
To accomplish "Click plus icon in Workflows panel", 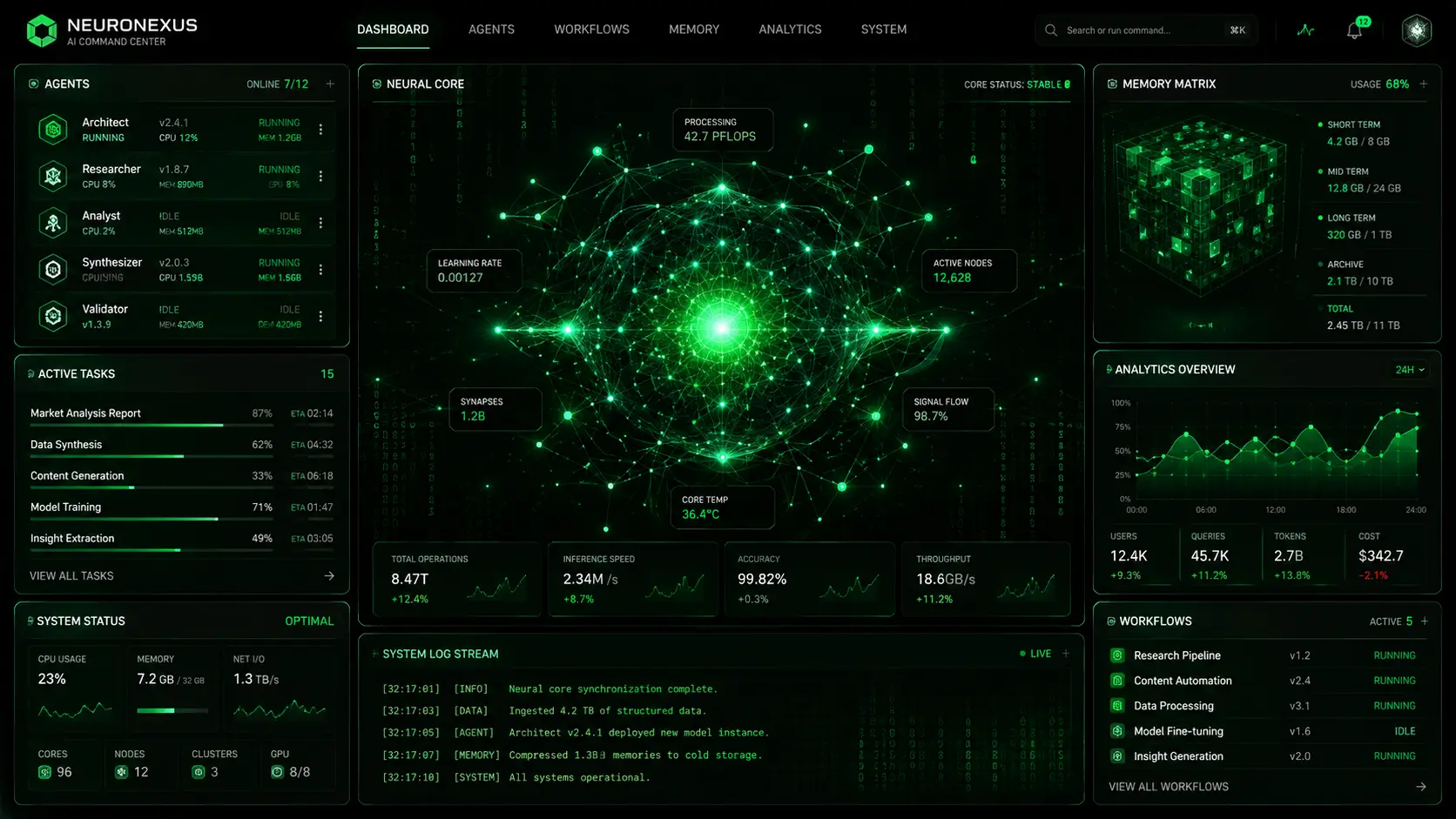I will pyautogui.click(x=1425, y=621).
